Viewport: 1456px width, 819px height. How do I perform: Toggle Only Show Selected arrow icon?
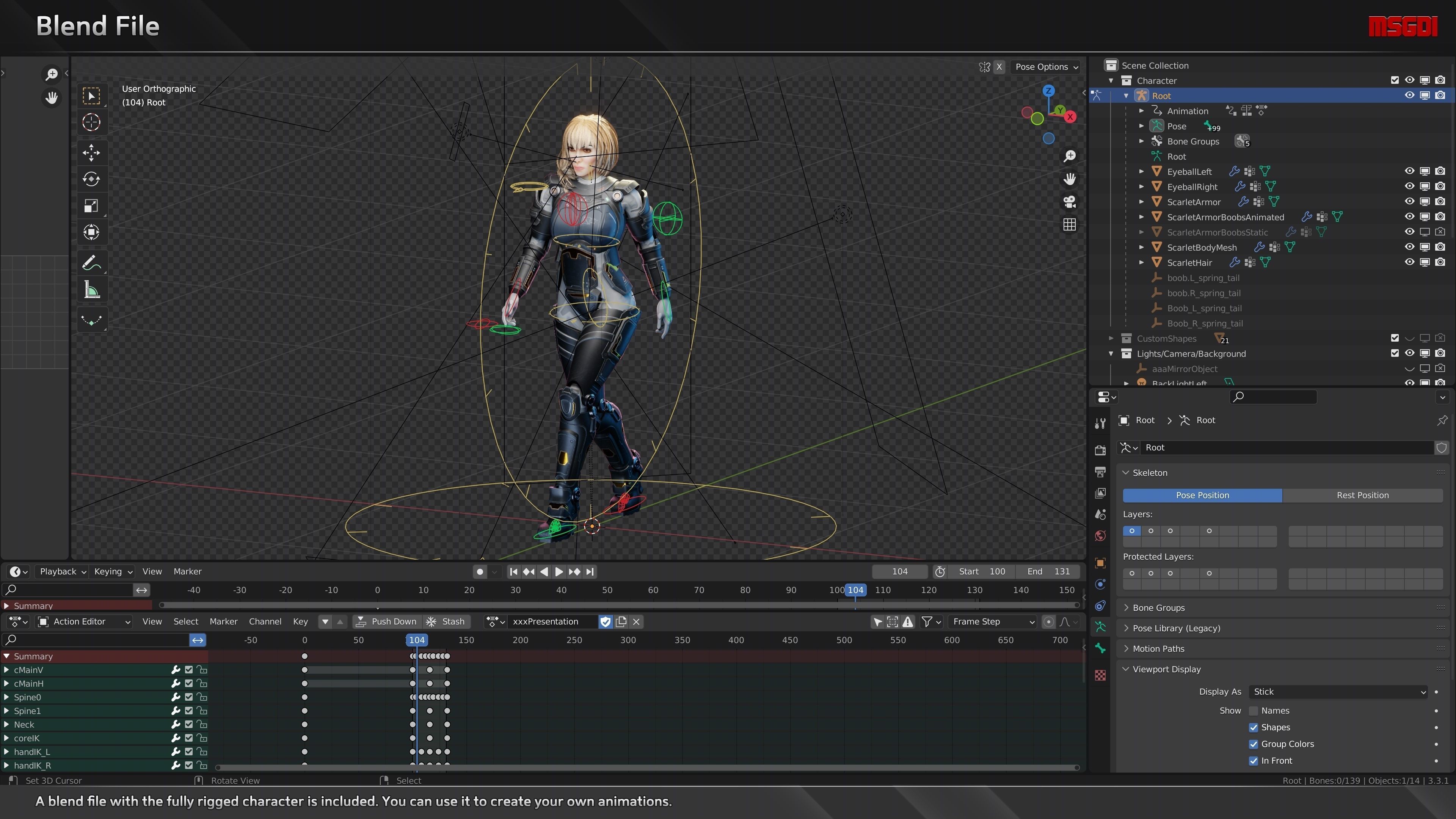tap(877, 622)
